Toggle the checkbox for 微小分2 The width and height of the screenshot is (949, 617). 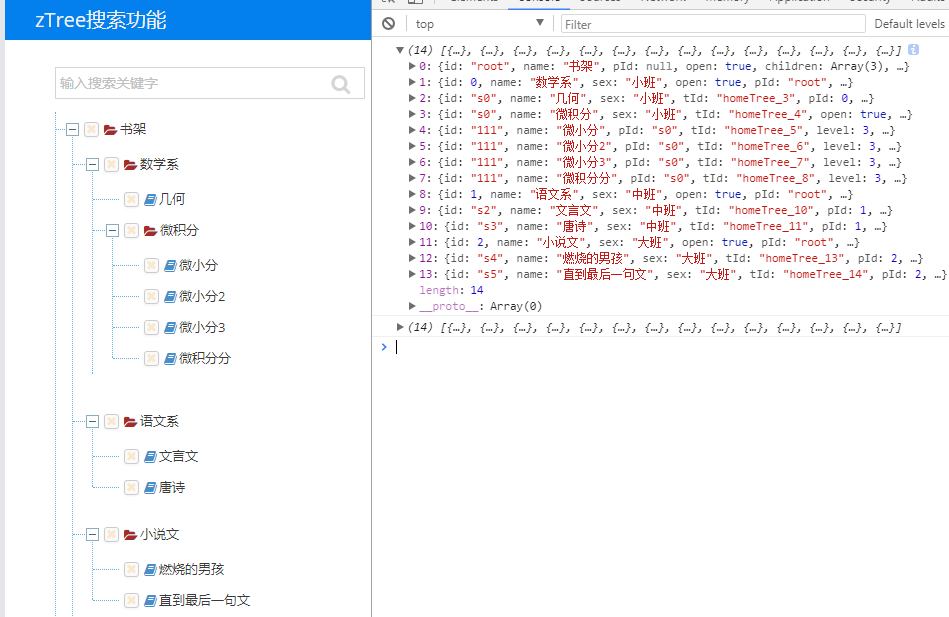pyautogui.click(x=151, y=297)
